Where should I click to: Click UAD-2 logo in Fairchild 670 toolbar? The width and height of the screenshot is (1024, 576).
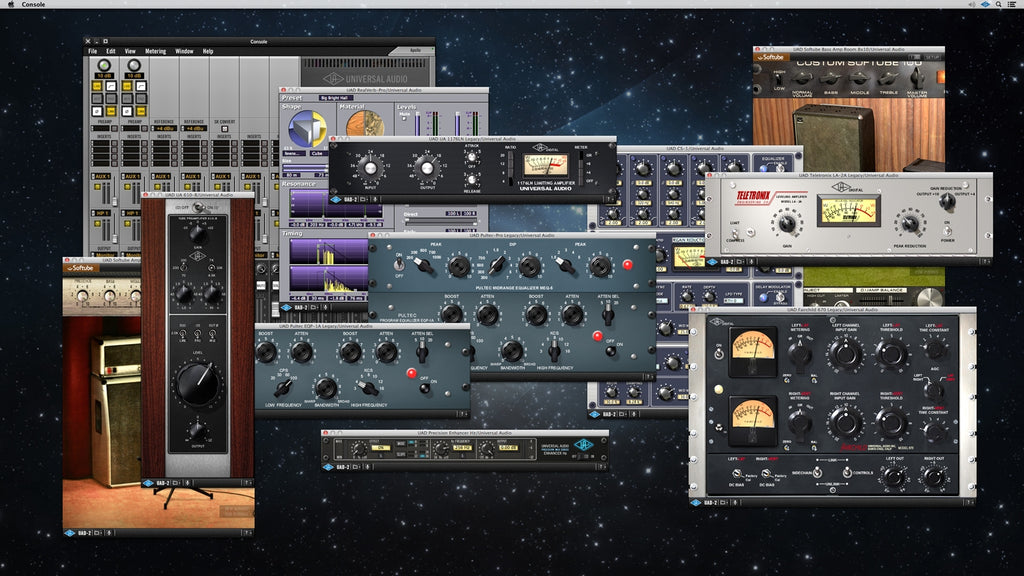coord(696,502)
